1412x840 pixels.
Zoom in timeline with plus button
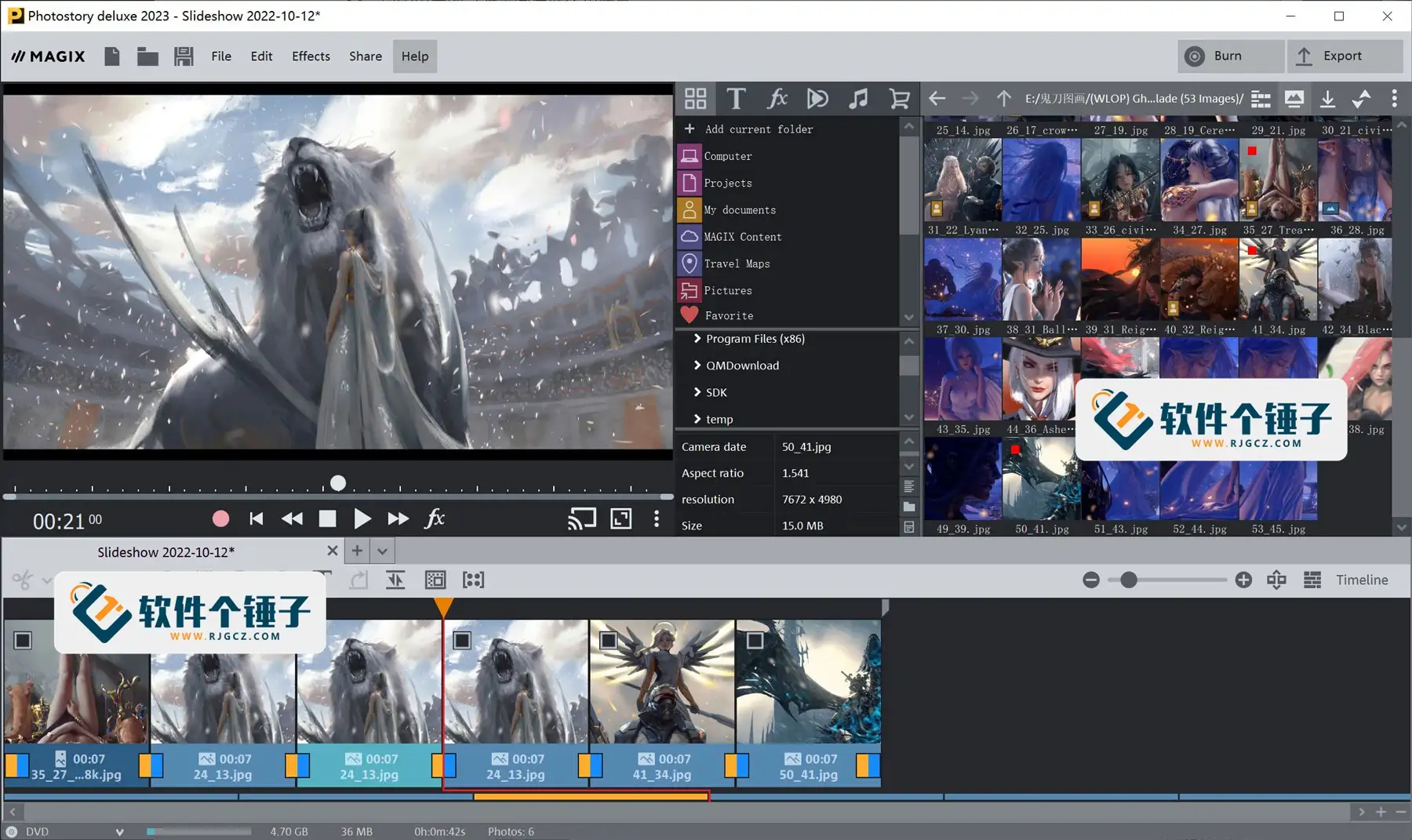pyautogui.click(x=1243, y=580)
